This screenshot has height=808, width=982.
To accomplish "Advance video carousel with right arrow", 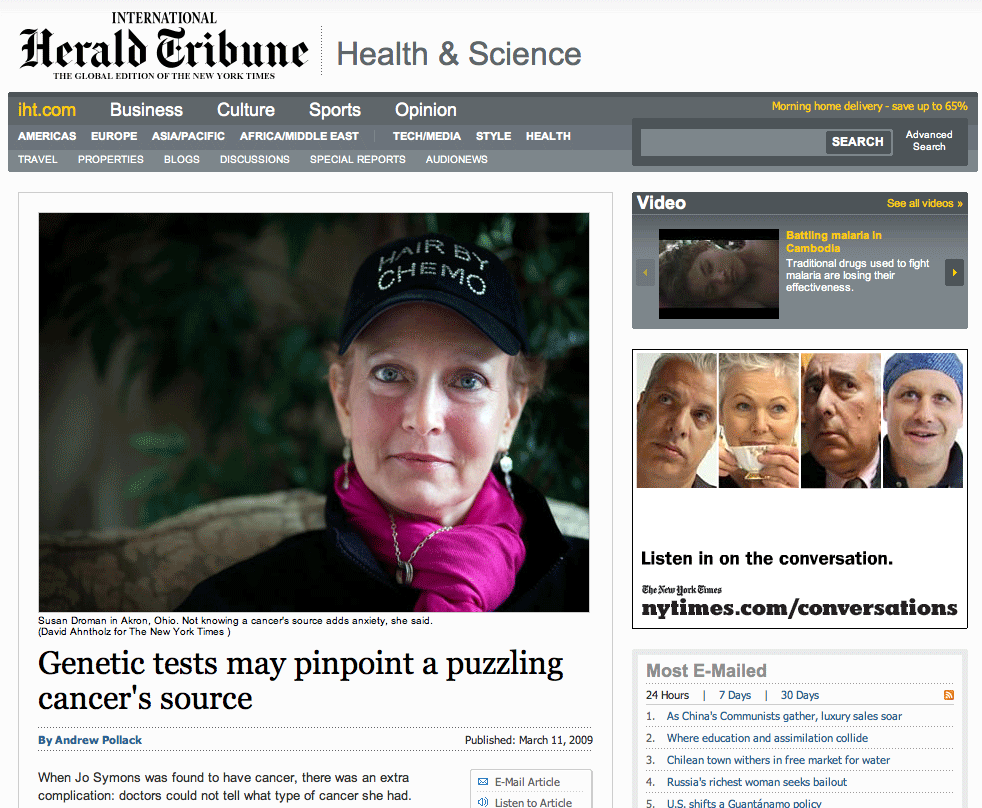I will pyautogui.click(x=954, y=272).
